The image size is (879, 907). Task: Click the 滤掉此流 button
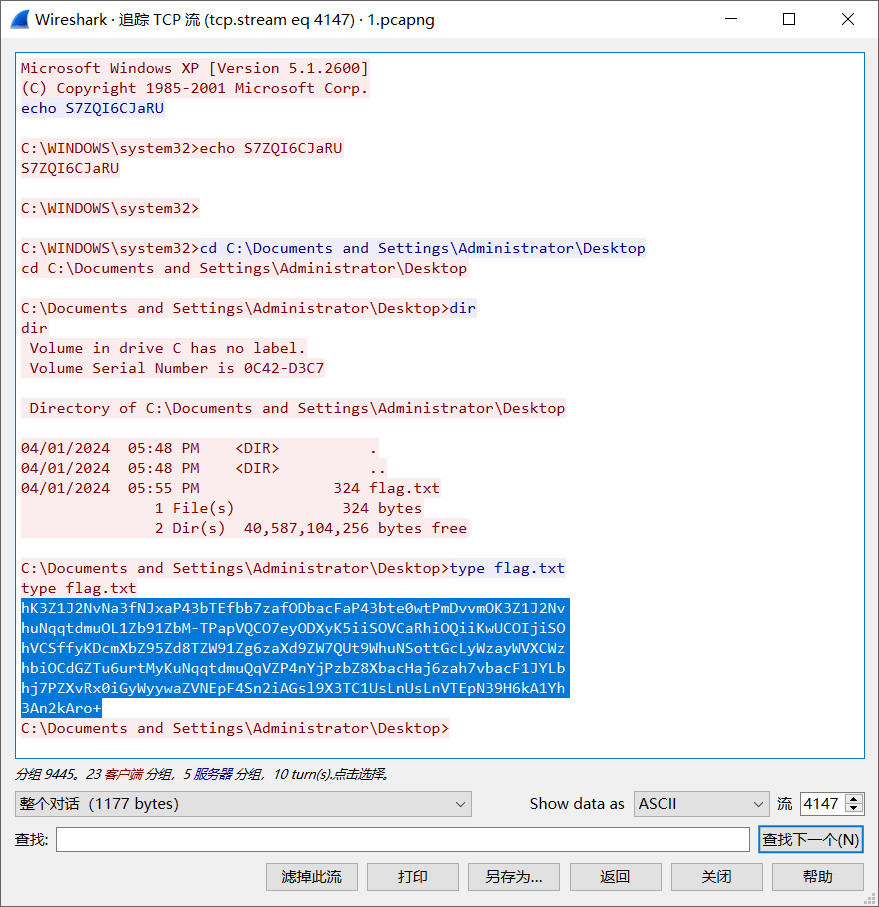(x=312, y=877)
